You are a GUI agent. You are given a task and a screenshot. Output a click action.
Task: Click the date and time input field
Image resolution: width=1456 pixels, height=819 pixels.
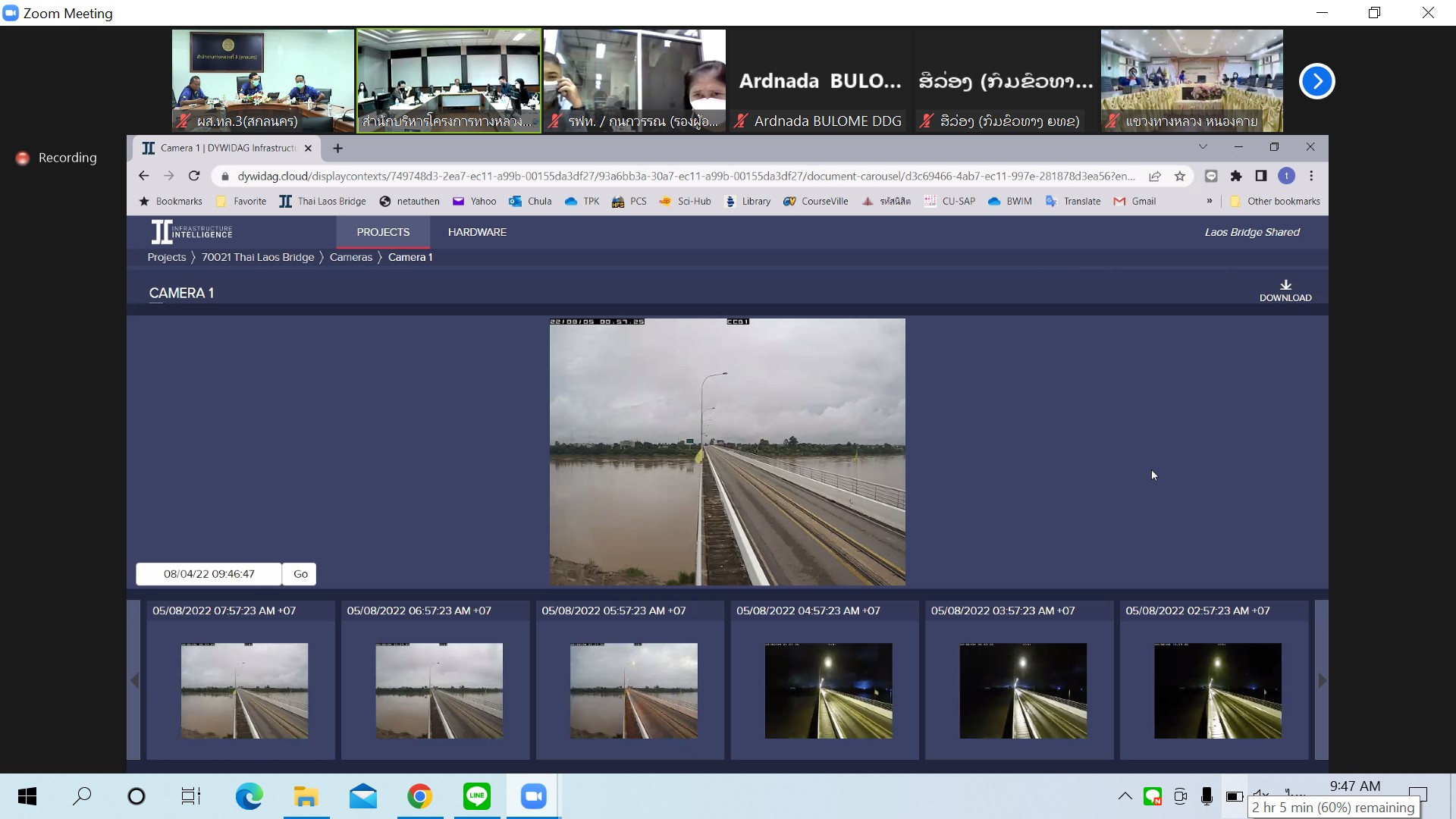coord(209,574)
